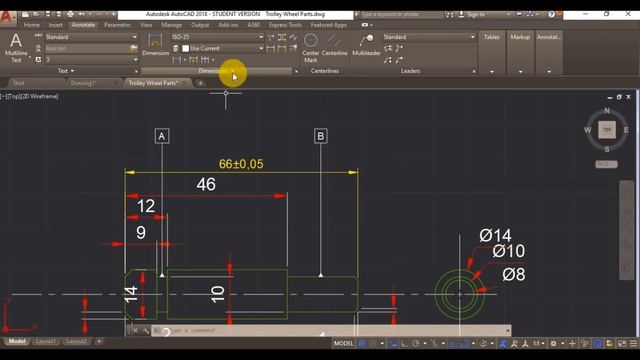Toggle object snap tracking in status bar

point(453,344)
